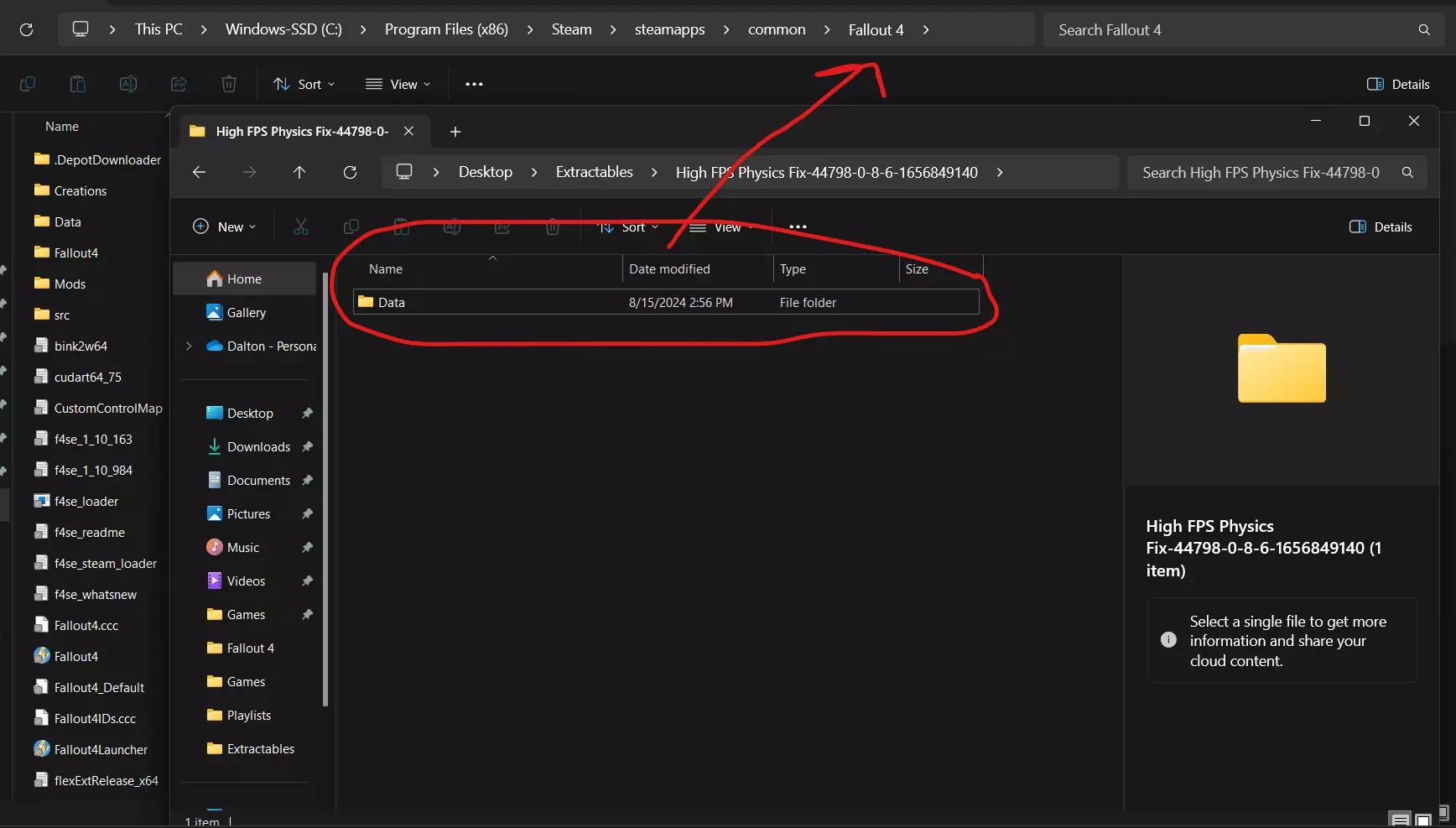Toggle Details pane in Fallout 4 window
1456x828 pixels.
coord(1398,84)
